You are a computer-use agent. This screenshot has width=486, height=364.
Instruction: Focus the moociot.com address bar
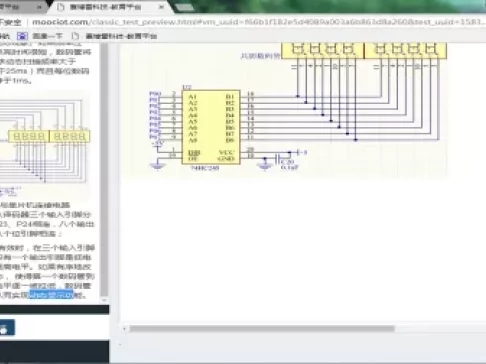point(257,22)
